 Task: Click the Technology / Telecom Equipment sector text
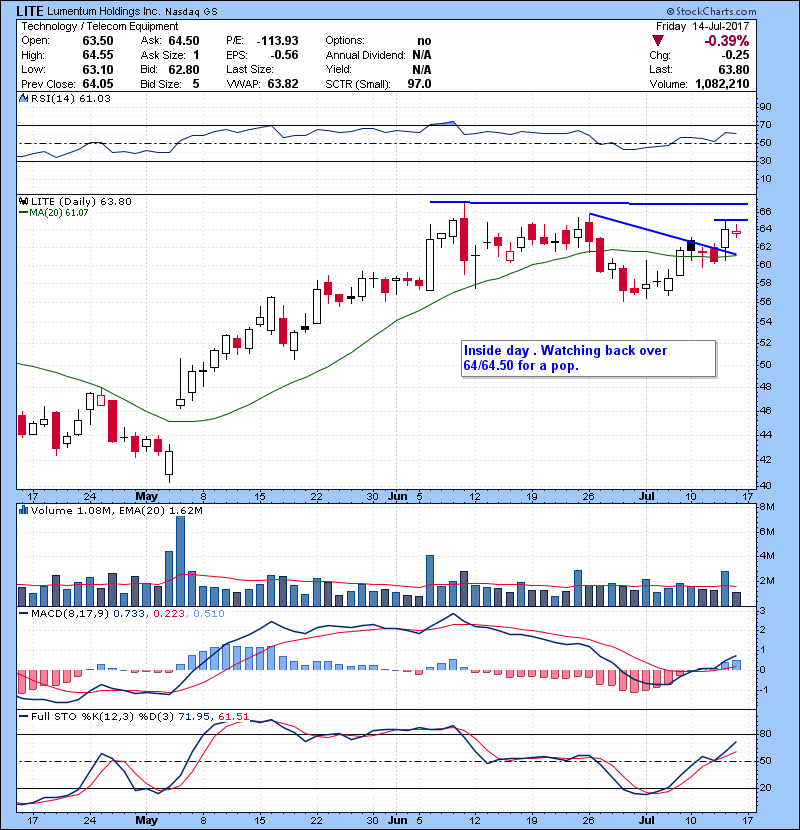(x=100, y=26)
